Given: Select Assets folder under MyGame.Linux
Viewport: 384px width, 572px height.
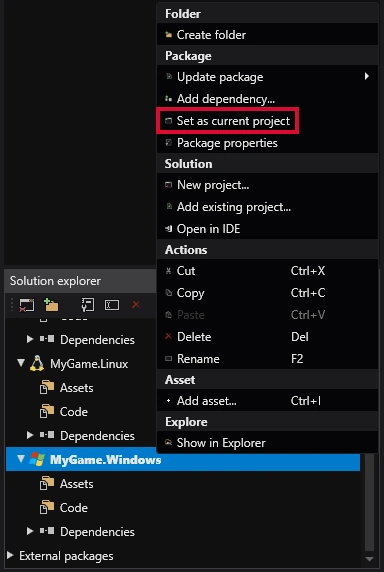Looking at the screenshot, I should coord(76,388).
